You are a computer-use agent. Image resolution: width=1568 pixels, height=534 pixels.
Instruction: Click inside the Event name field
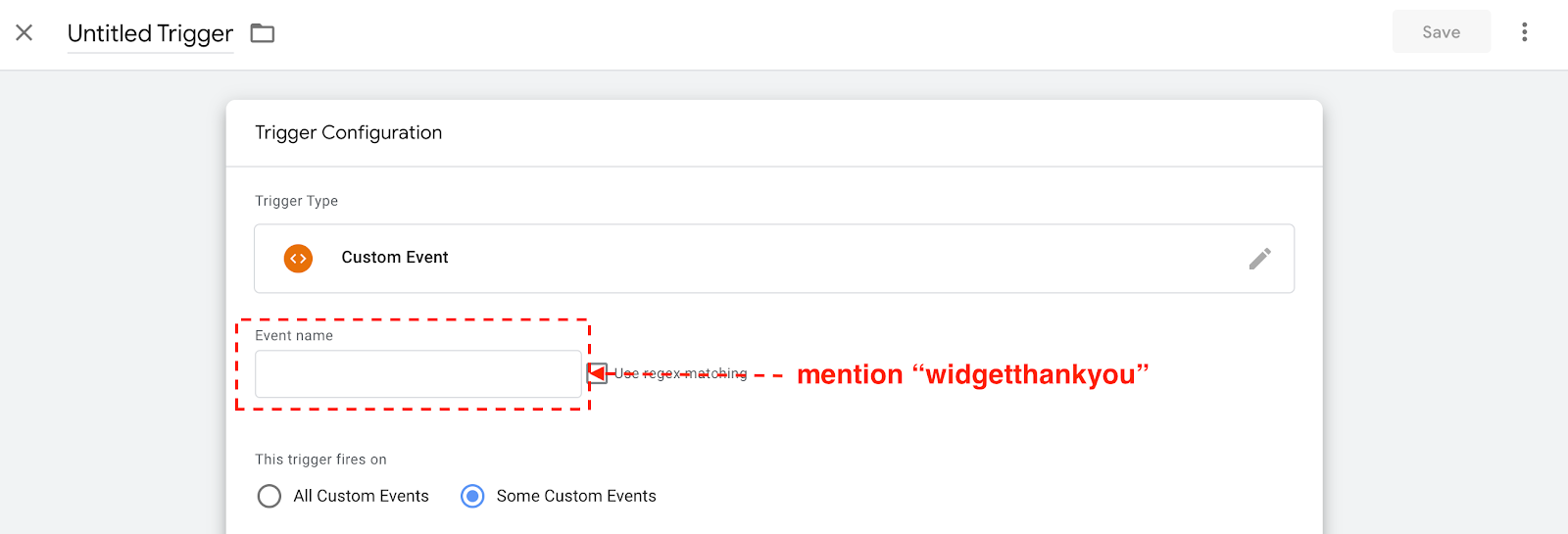[418, 374]
